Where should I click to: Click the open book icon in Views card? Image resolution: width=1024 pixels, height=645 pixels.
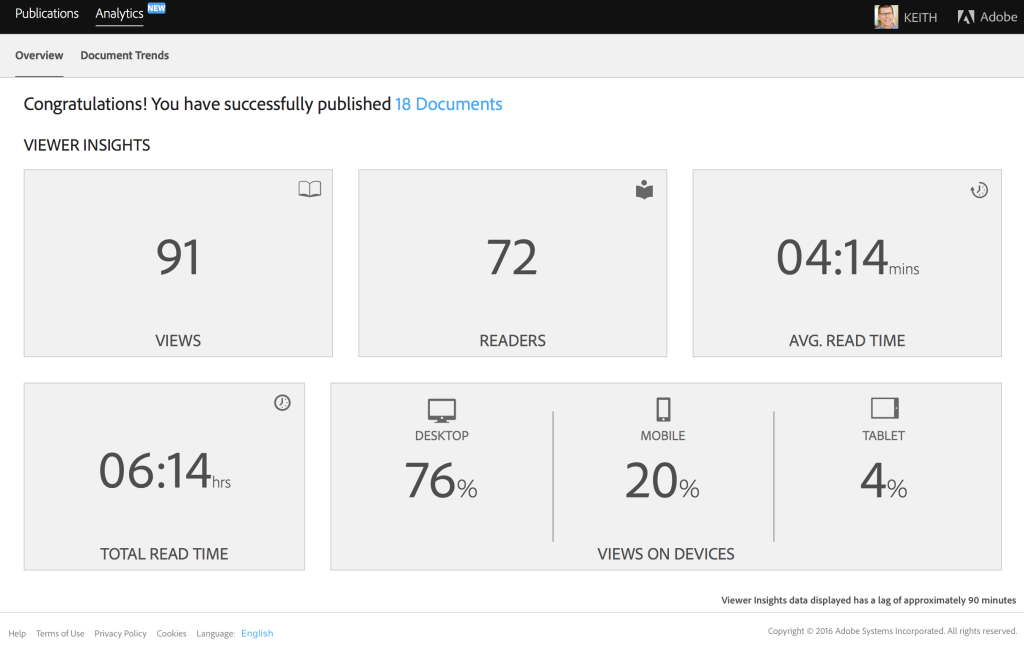coord(310,189)
